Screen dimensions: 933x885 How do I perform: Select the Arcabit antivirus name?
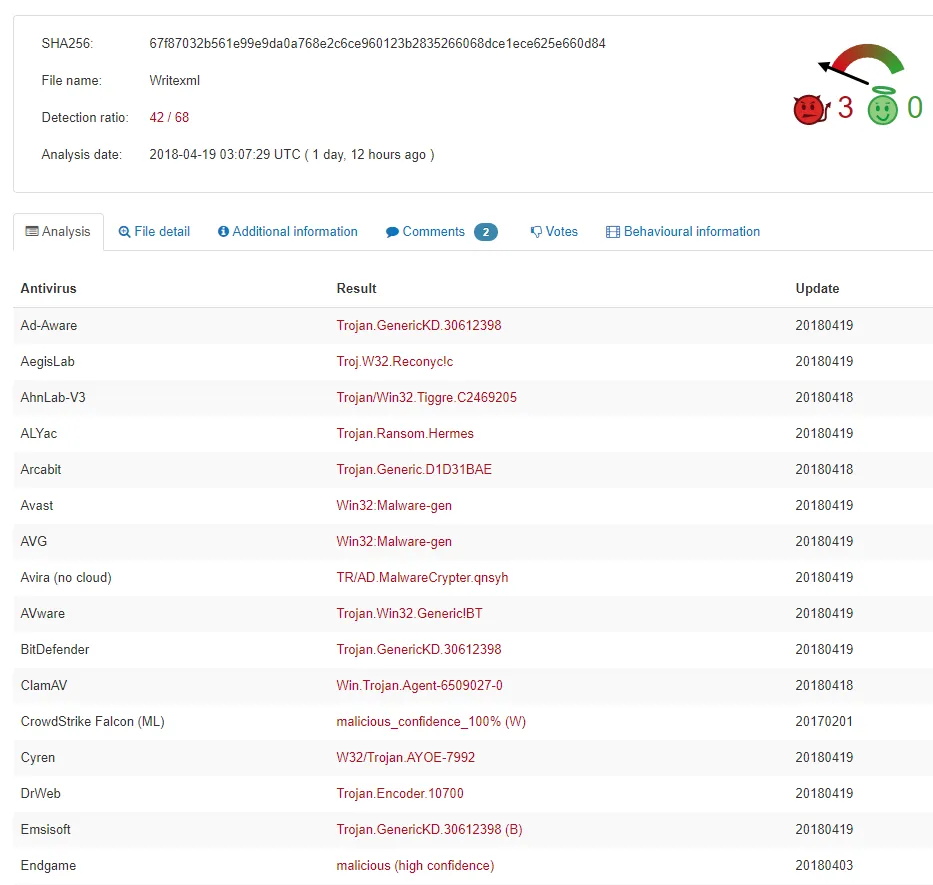point(40,470)
